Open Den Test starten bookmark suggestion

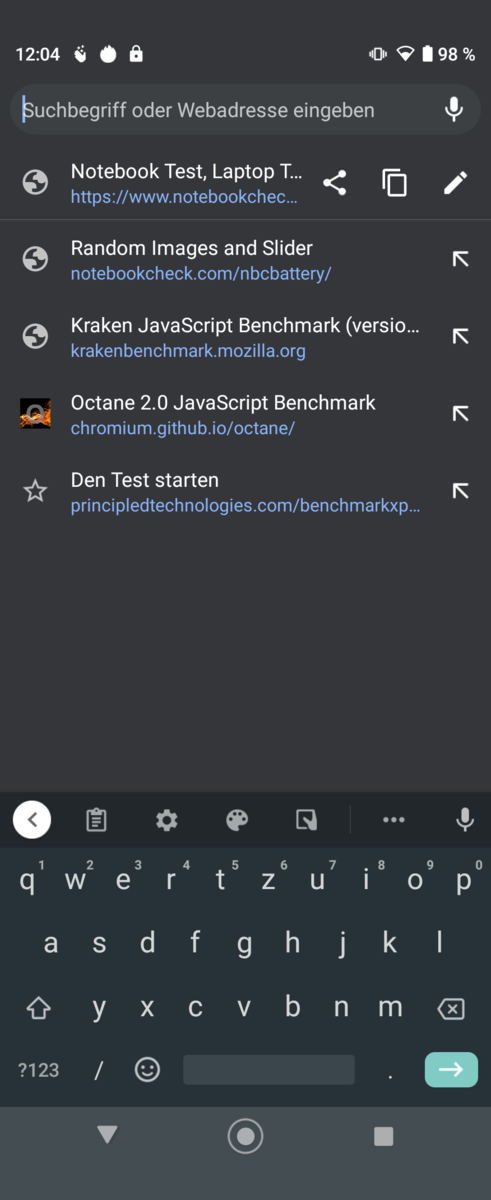pyautogui.click(x=246, y=492)
